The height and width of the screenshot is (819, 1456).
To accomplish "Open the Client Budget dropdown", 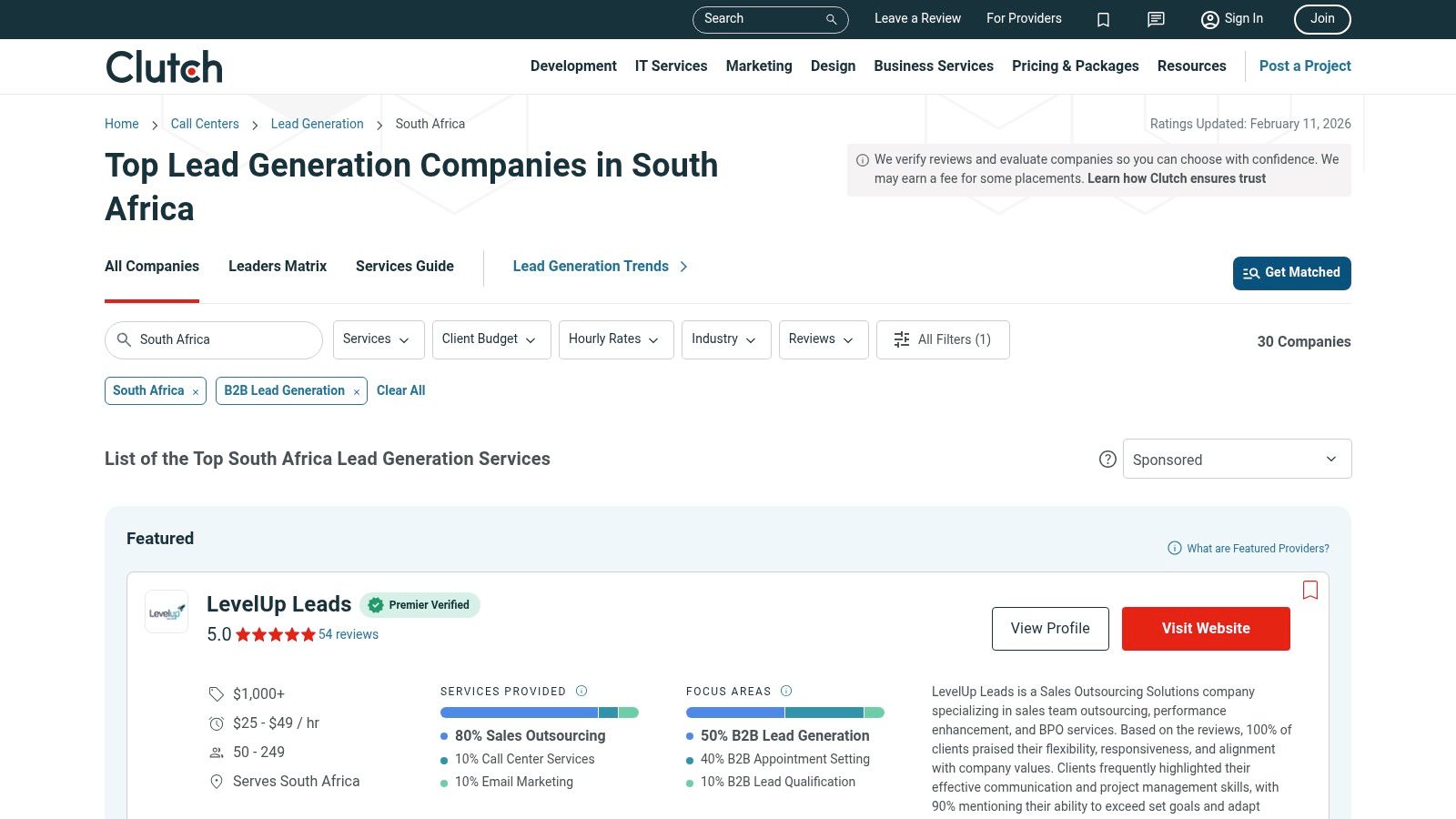I will (x=490, y=339).
